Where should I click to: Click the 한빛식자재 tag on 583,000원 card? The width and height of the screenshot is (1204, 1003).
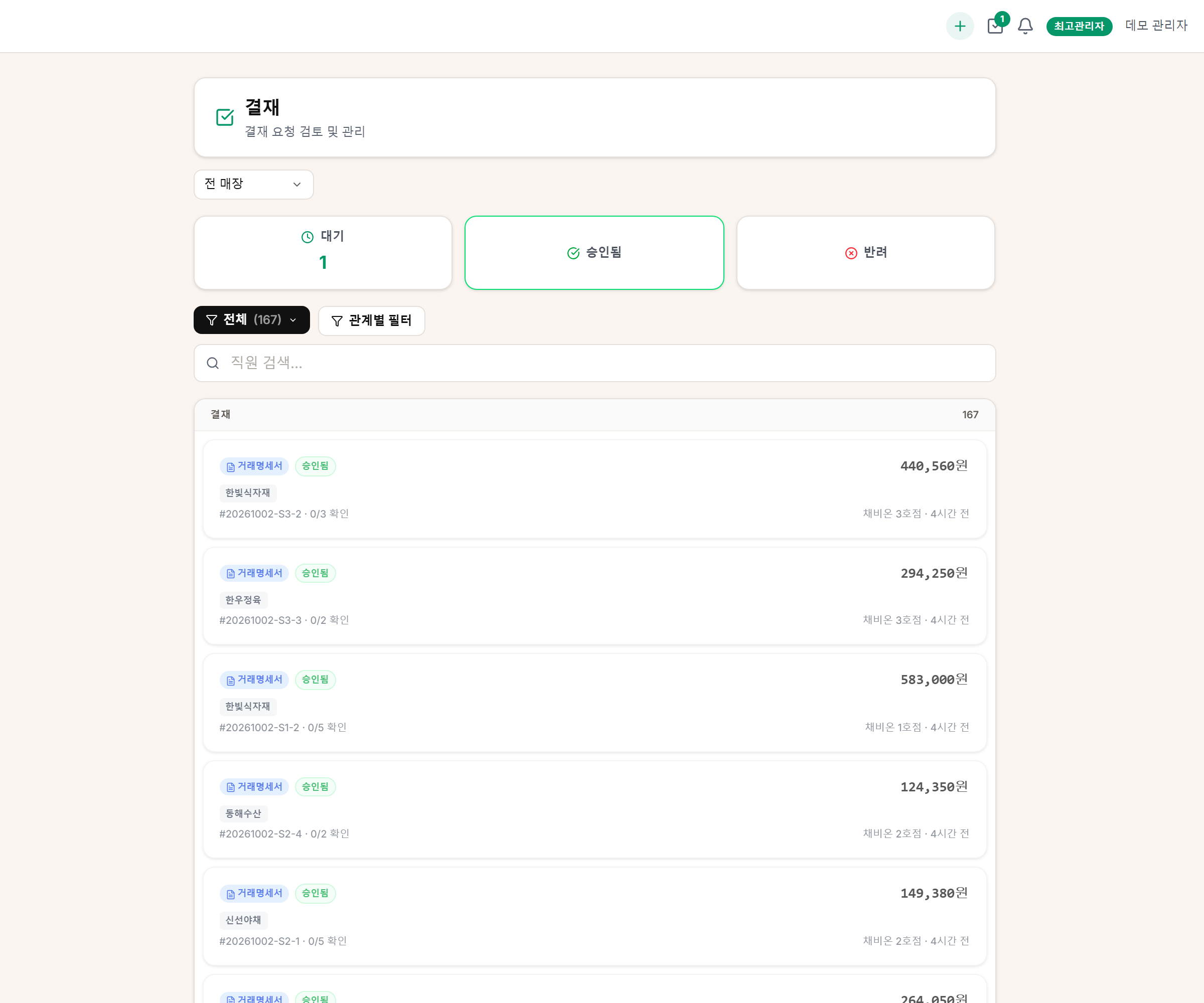pos(248,707)
